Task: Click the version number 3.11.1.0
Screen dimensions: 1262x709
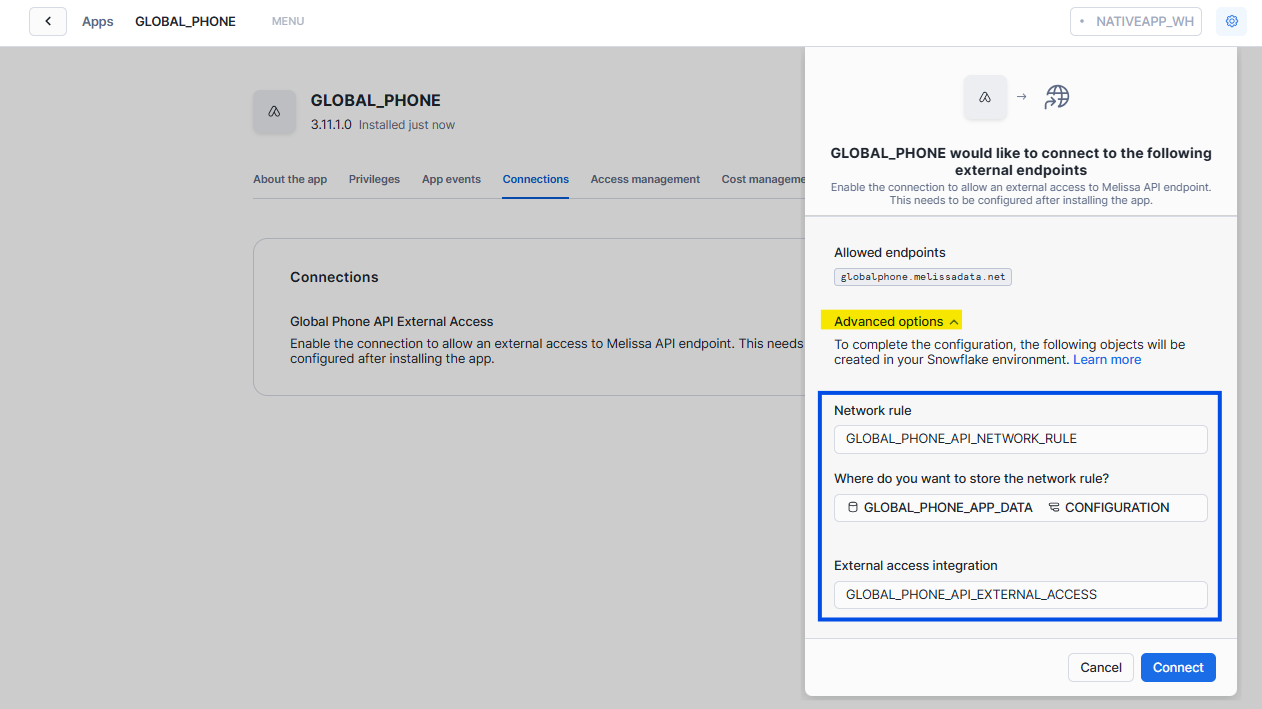Action: [x=331, y=125]
